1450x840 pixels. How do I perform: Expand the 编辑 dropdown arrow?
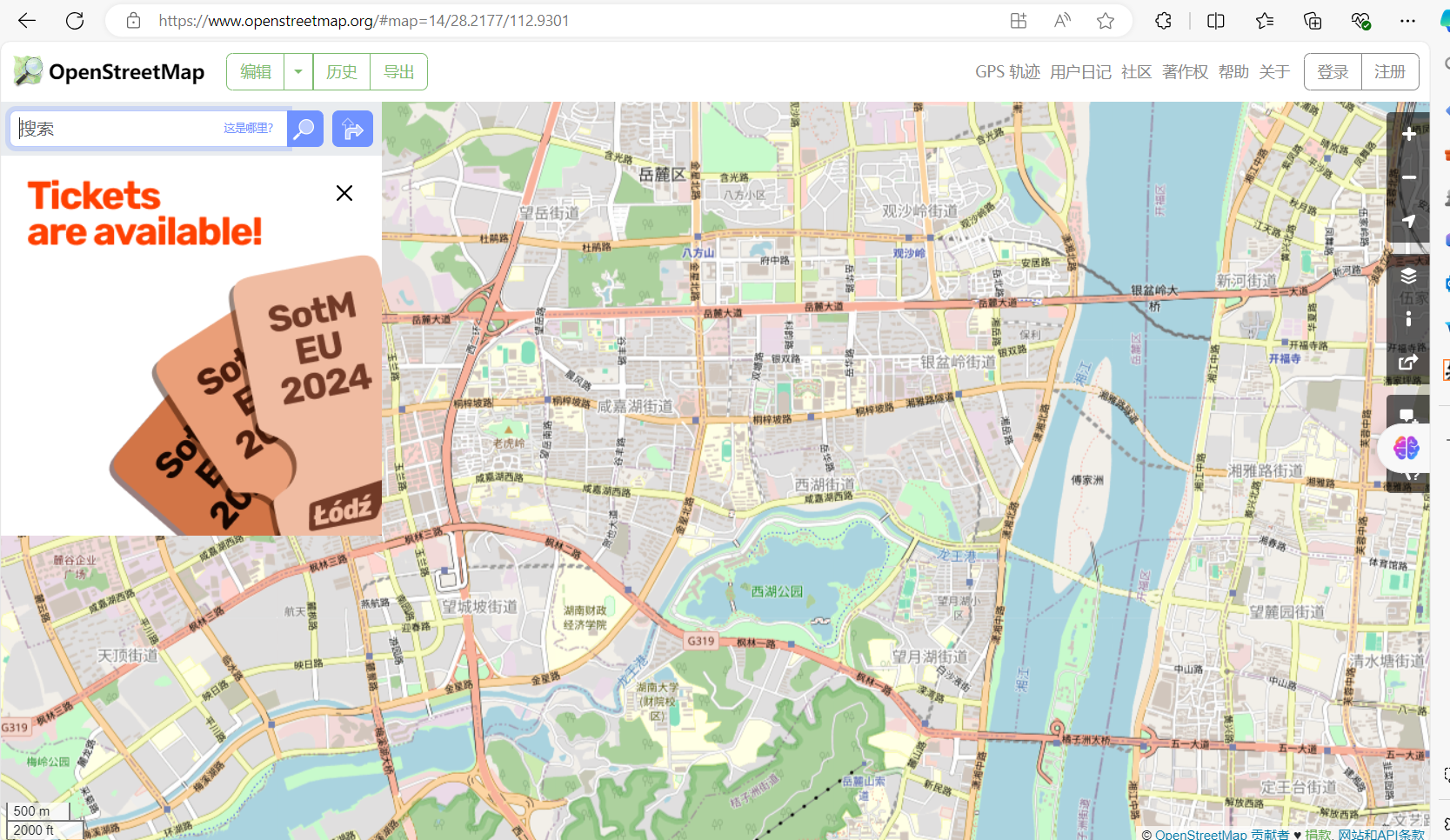pos(298,72)
